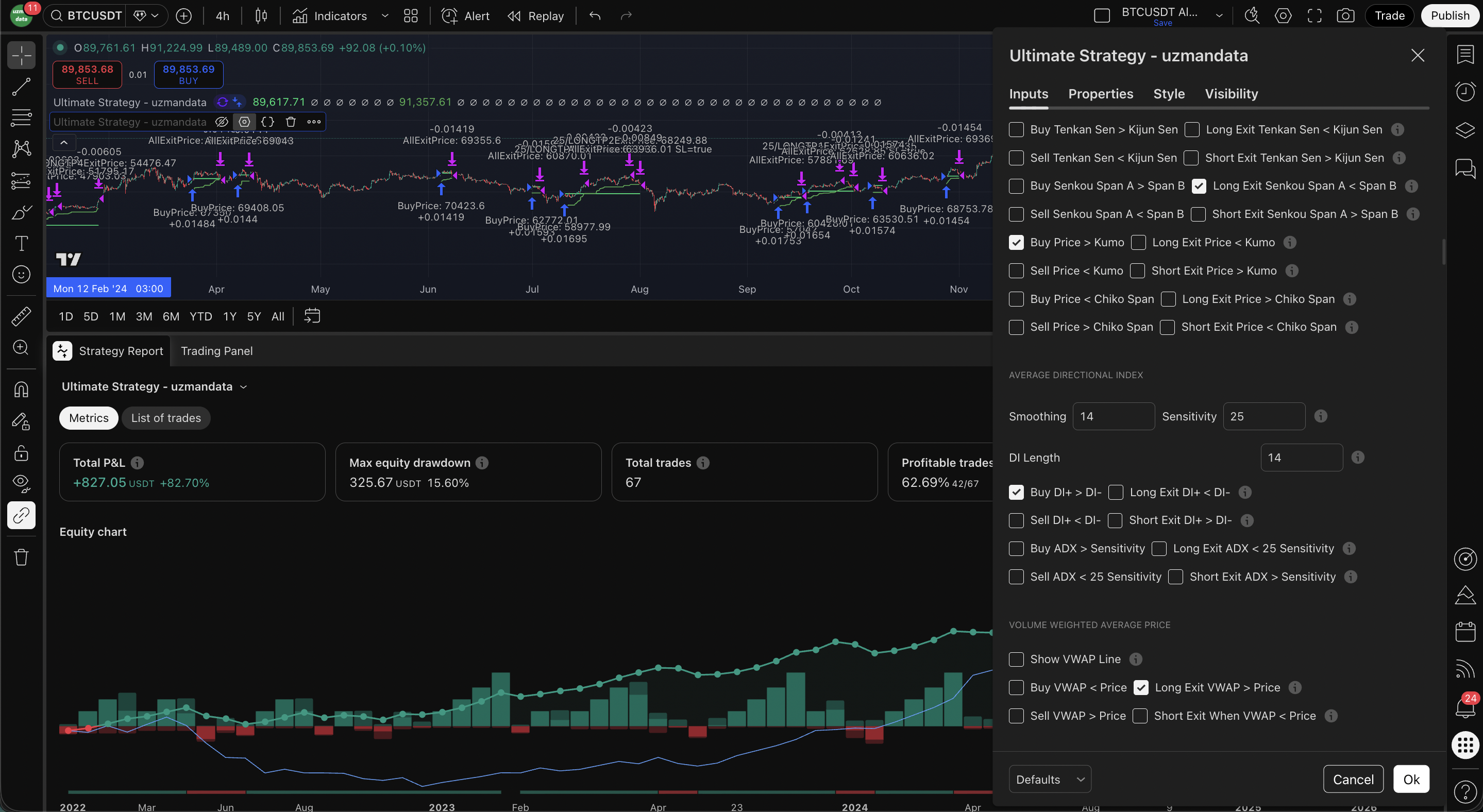Enable Buy Tenkan Sen > Kijun Sen checkbox
1483x812 pixels.
click(1016, 129)
